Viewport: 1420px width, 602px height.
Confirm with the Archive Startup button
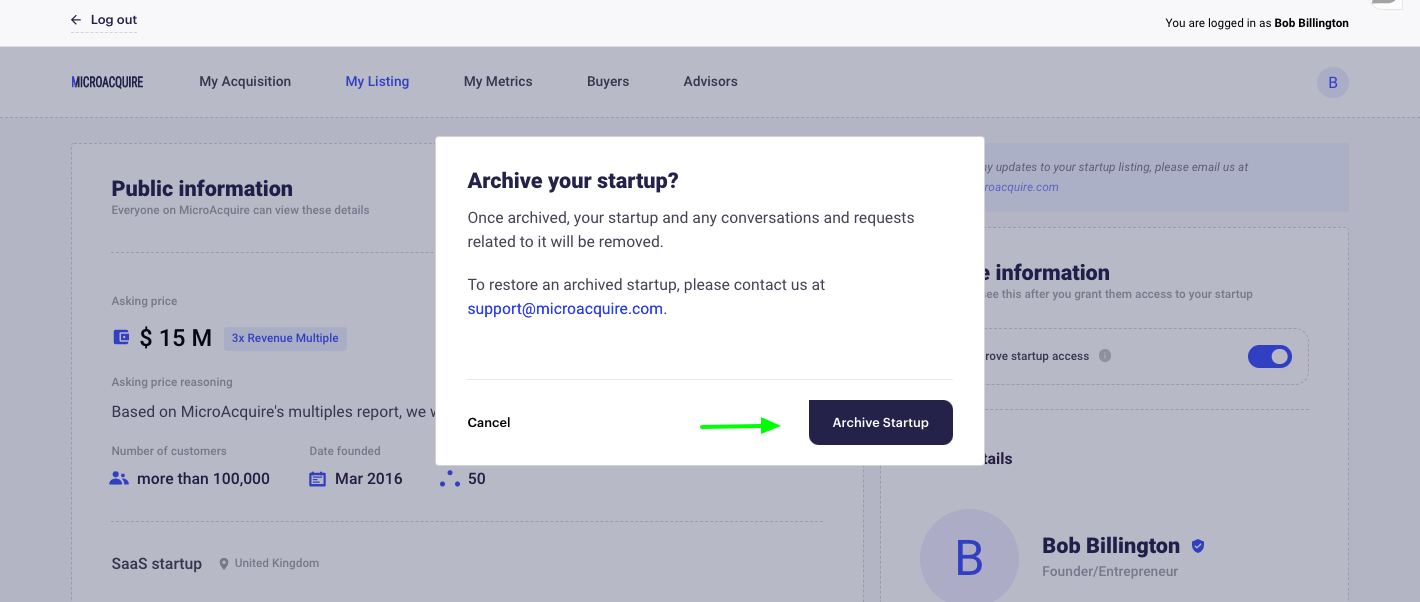click(x=881, y=423)
